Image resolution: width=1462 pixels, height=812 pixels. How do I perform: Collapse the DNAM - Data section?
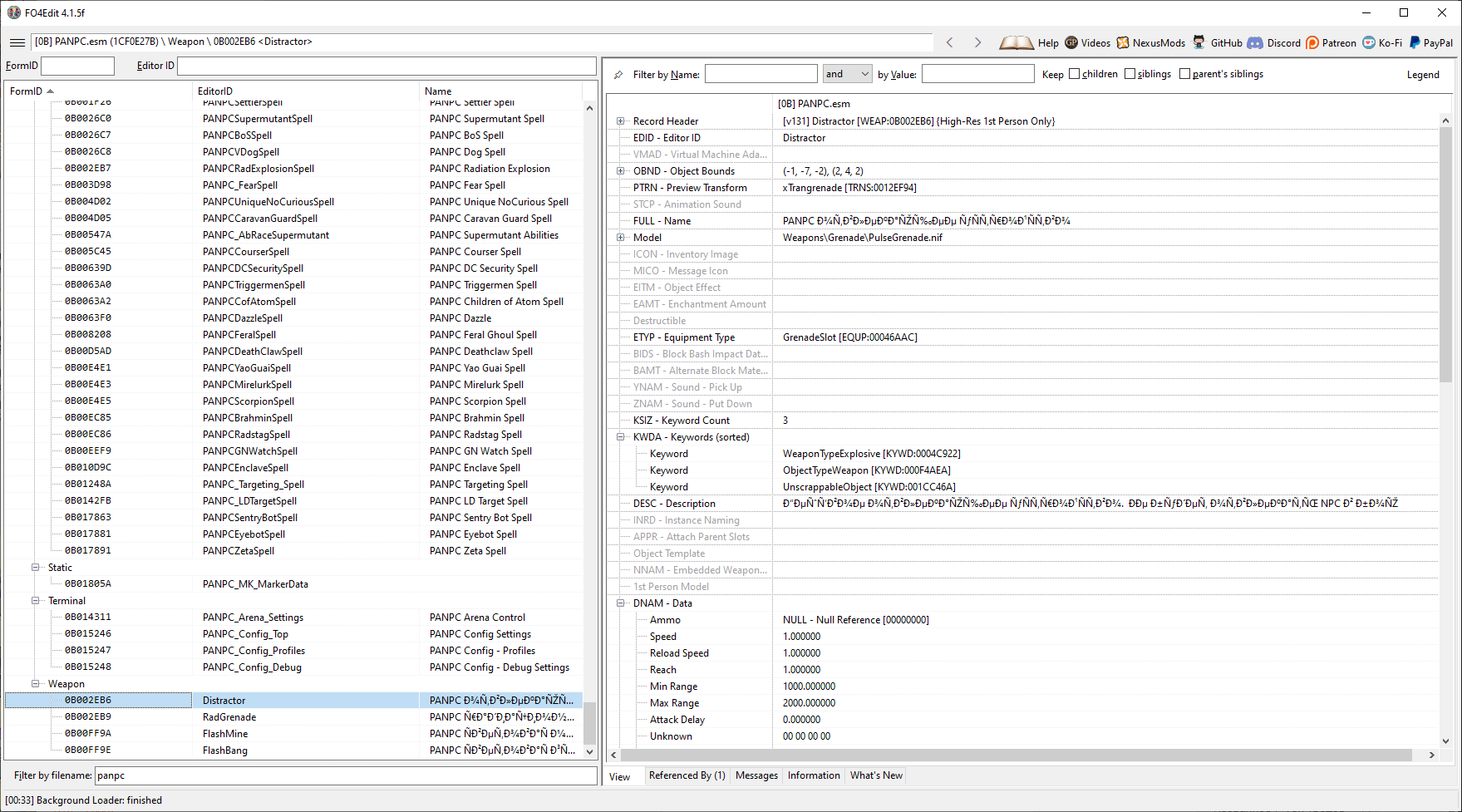coord(620,603)
